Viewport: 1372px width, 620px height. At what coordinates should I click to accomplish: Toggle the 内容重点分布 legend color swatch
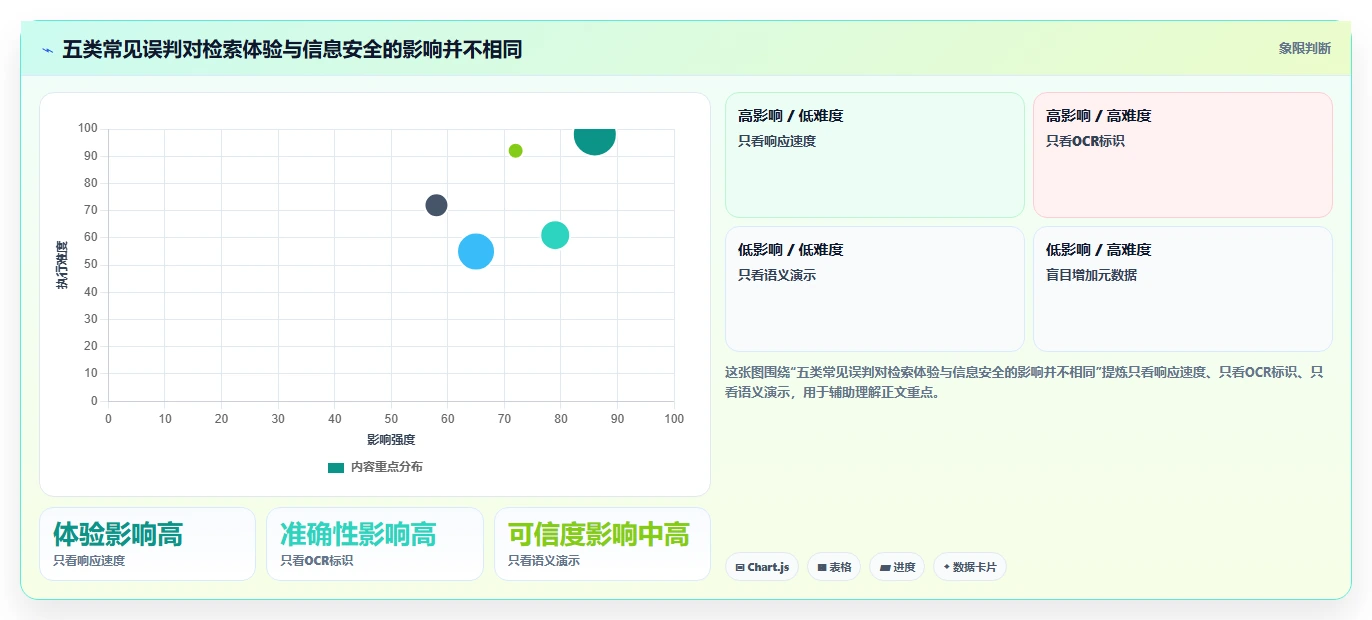(x=336, y=467)
